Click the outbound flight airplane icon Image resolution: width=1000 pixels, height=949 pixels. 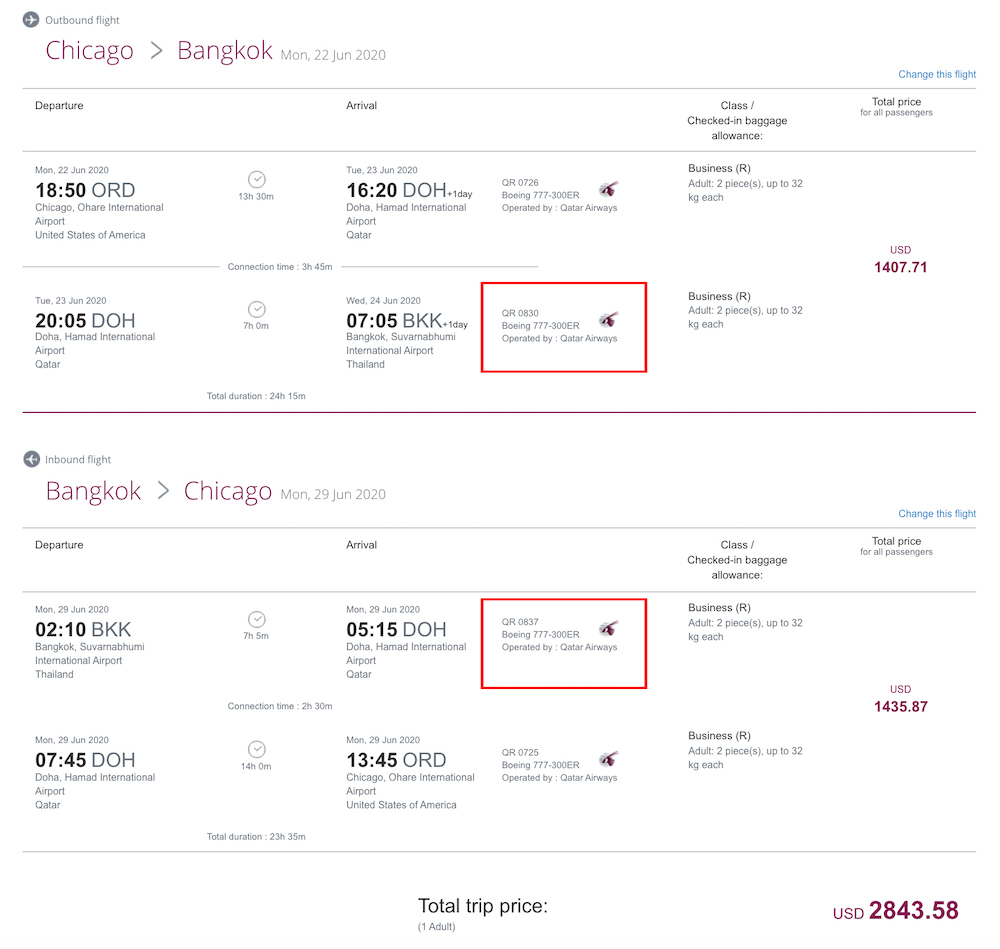[x=31, y=20]
